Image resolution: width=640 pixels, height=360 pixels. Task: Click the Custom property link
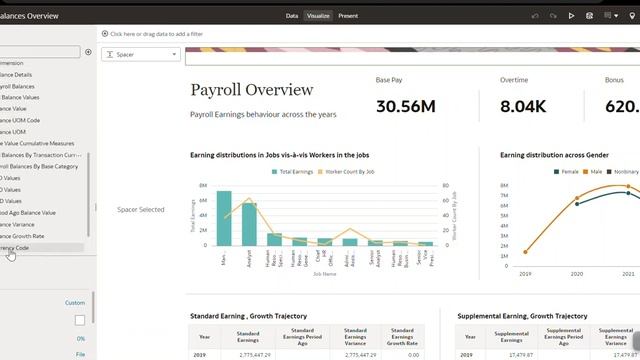tap(75, 303)
